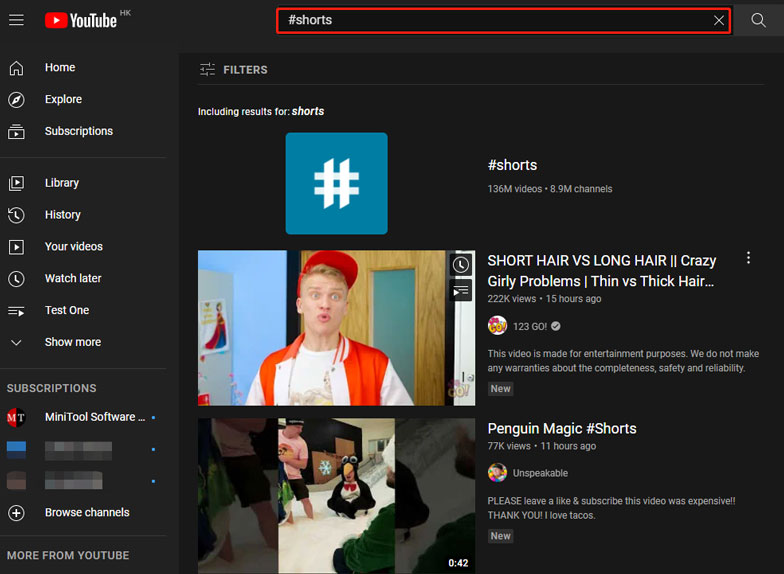The height and width of the screenshot is (574, 784).
Task: Click the New badge under 123 GO! video
Action: pyautogui.click(x=500, y=389)
